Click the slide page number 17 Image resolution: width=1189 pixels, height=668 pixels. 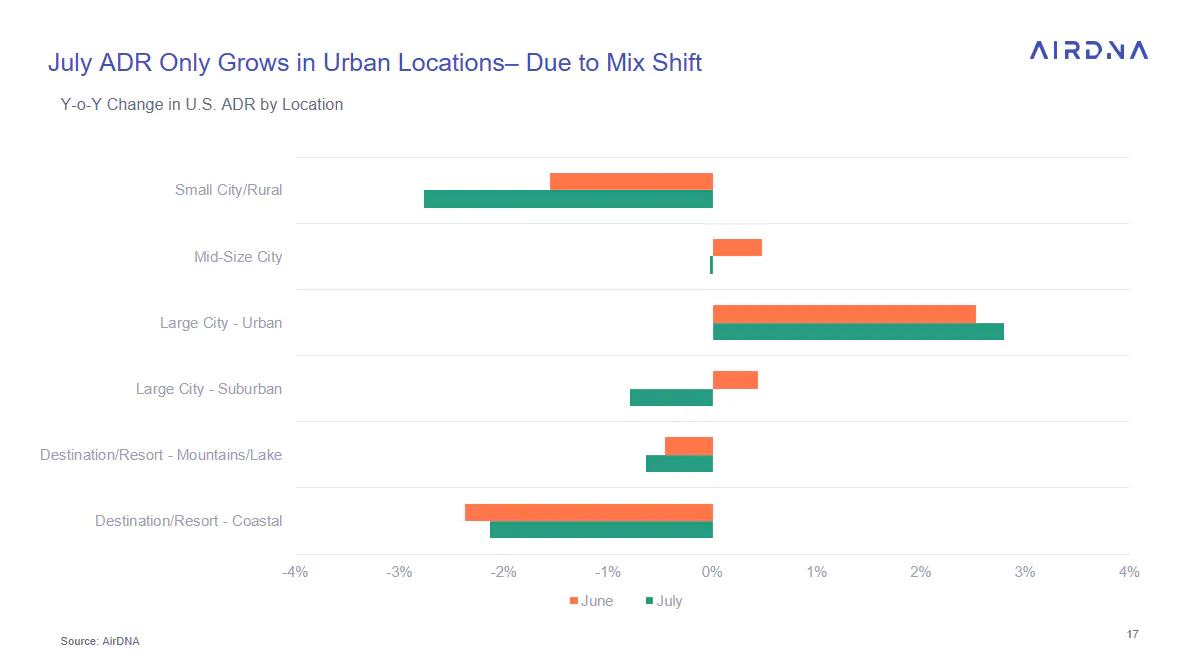pyautogui.click(x=1132, y=634)
